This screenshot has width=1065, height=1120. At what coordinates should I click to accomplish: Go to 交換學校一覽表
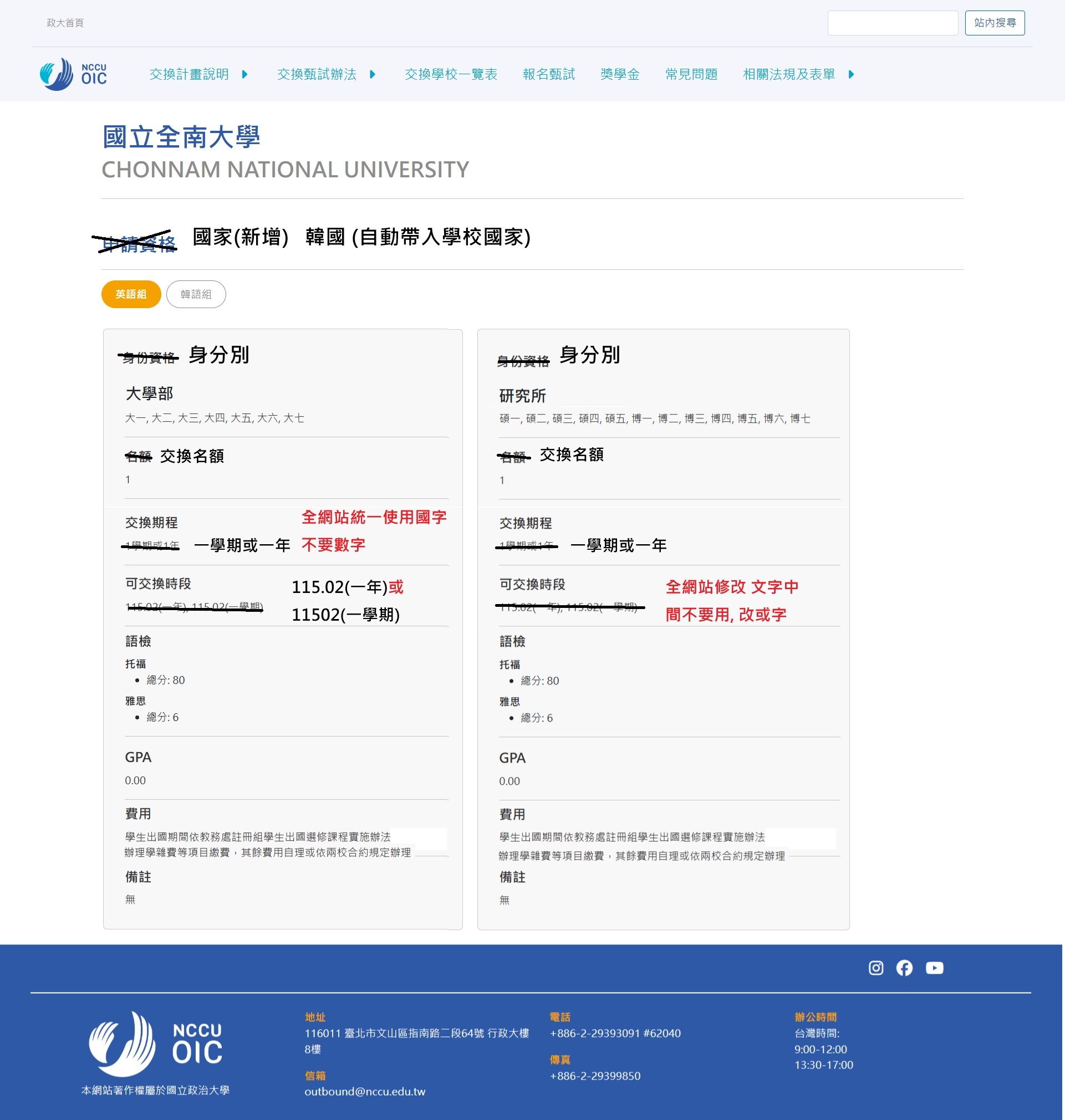tap(451, 74)
